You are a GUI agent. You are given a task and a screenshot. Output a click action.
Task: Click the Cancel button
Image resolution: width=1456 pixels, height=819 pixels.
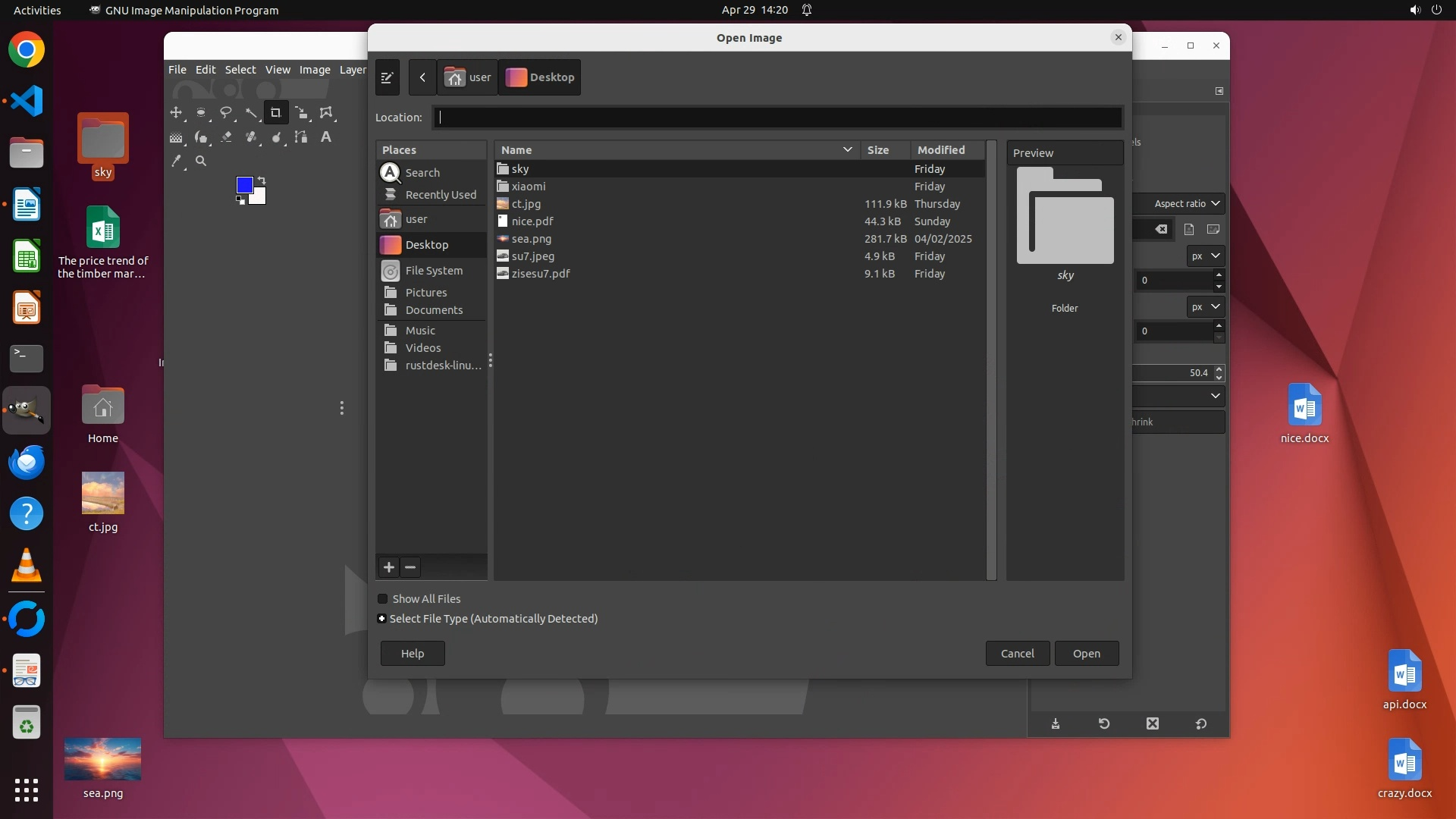(1017, 654)
